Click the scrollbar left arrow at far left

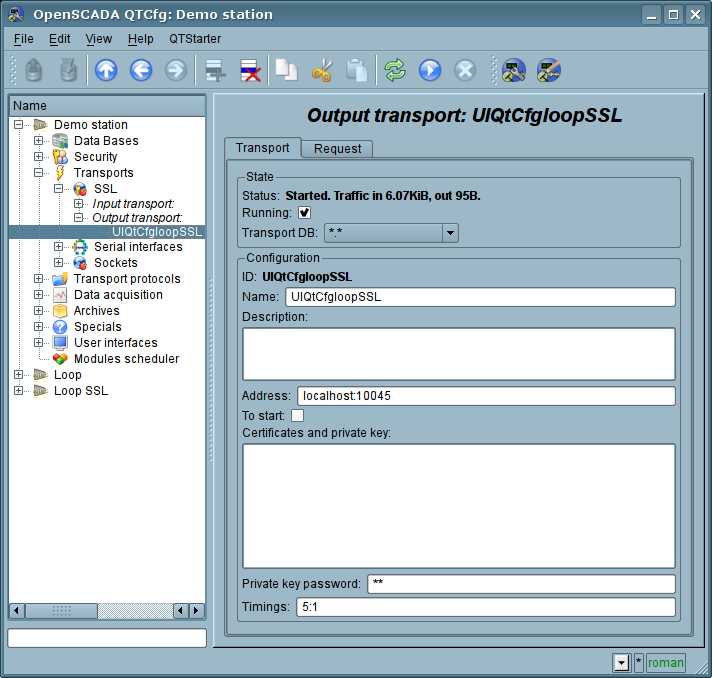point(17,611)
